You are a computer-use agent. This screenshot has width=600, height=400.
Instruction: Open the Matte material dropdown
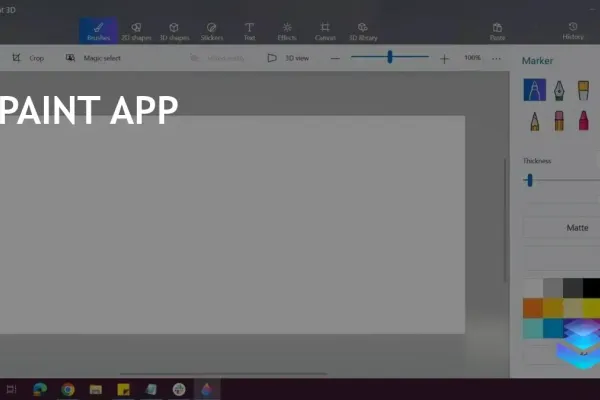(561, 228)
